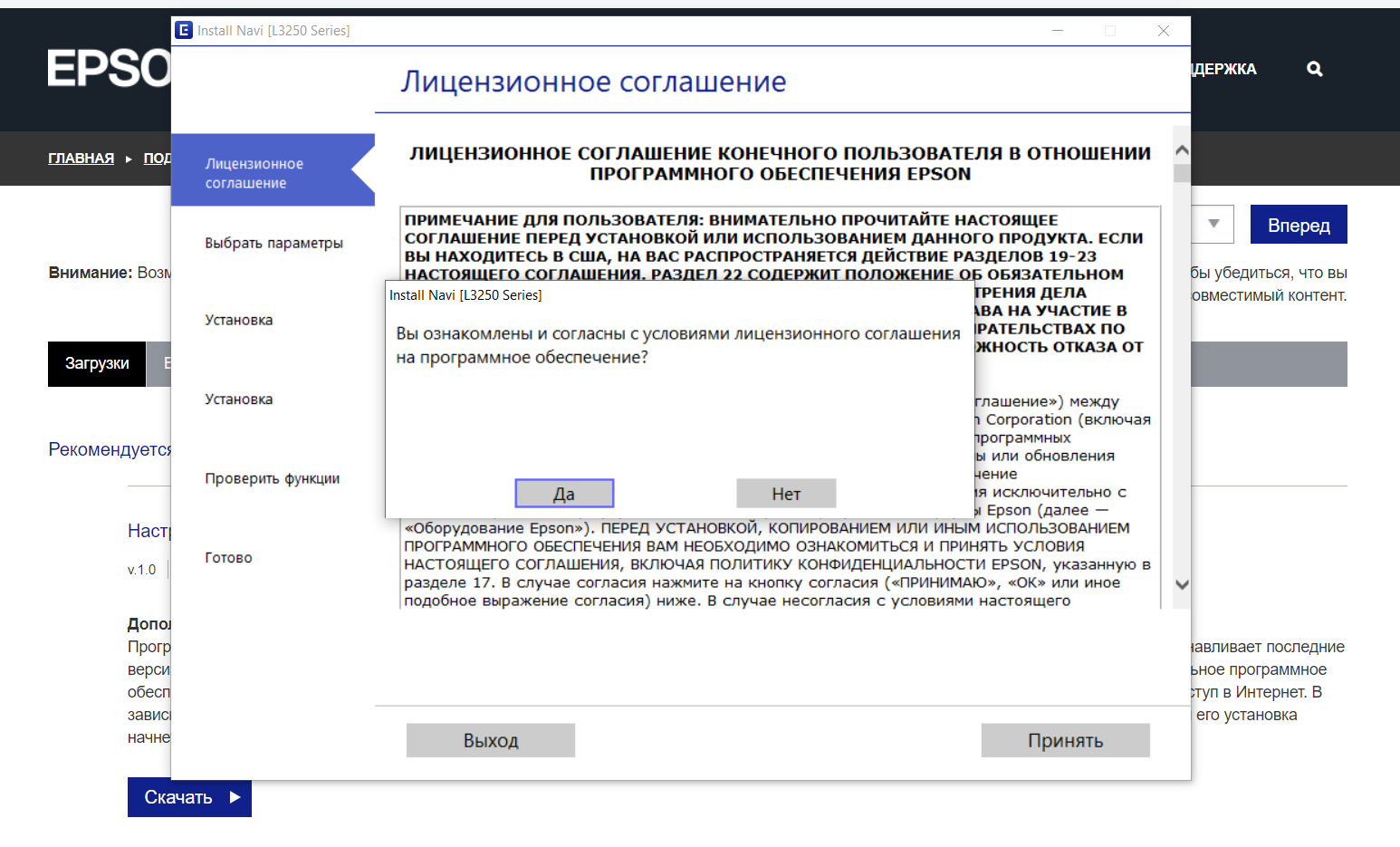Click the Скачать download button
Screen dimensions: 1400x847
pos(189,797)
